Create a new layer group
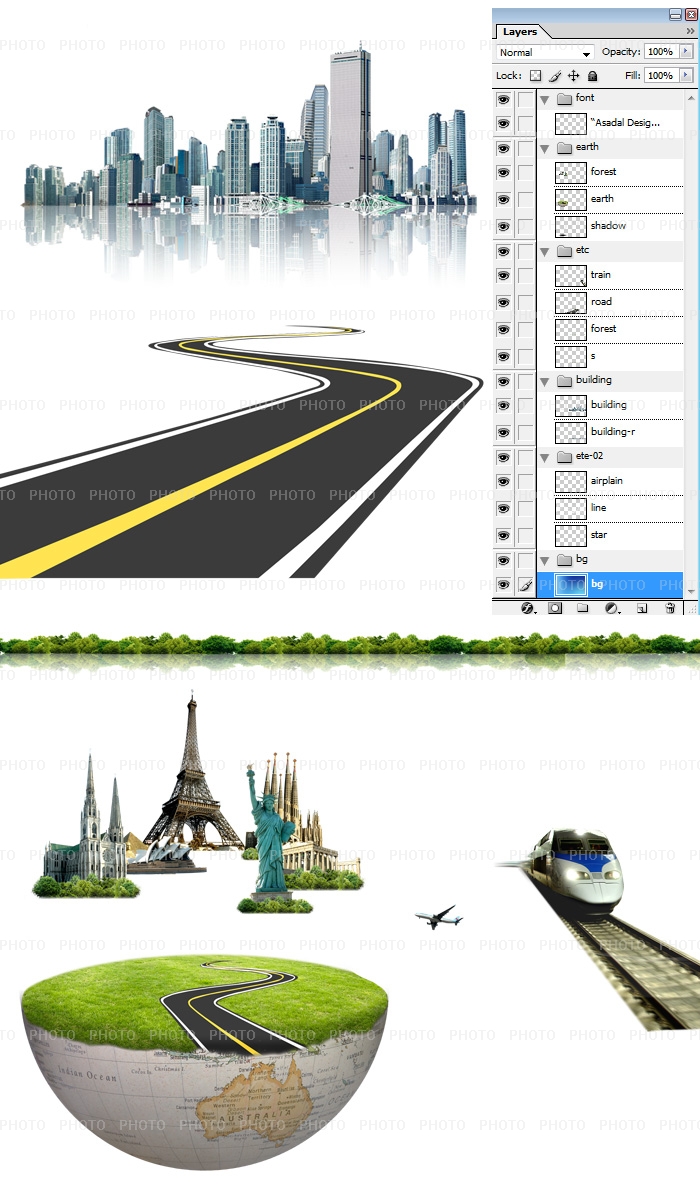Image resolution: width=700 pixels, height=1202 pixels. (583, 607)
